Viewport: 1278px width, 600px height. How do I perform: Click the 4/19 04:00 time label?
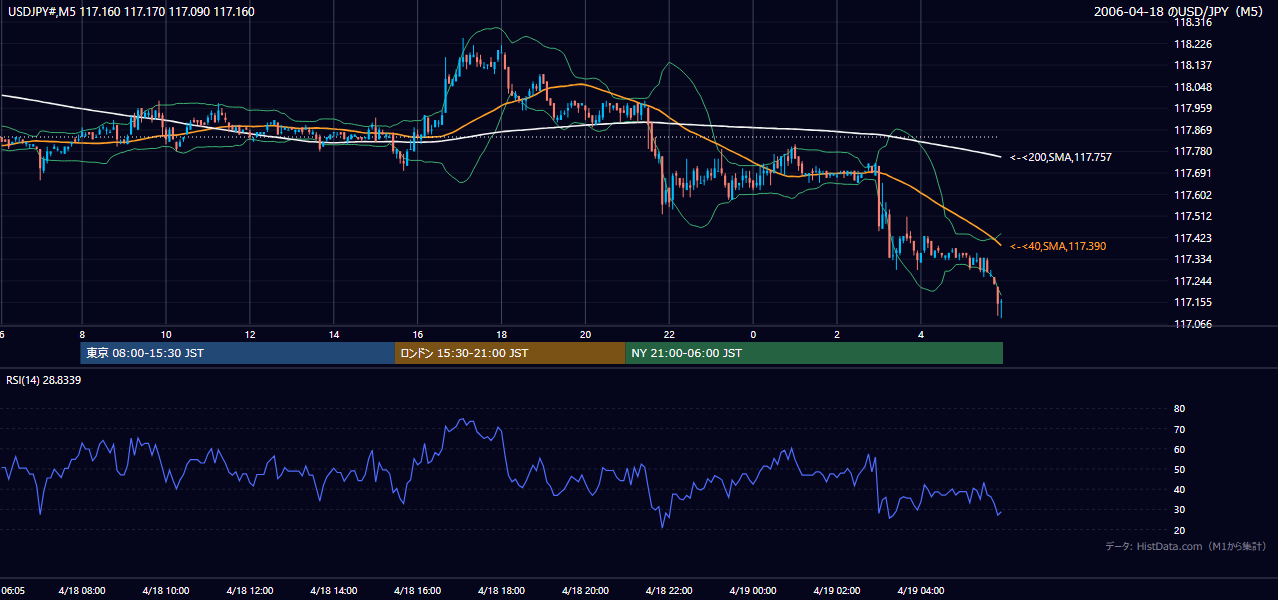(920, 591)
